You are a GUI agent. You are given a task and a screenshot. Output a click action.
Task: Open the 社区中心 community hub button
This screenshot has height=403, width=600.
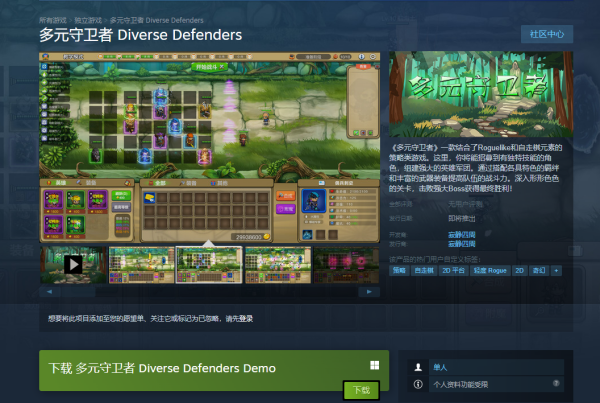pos(547,34)
